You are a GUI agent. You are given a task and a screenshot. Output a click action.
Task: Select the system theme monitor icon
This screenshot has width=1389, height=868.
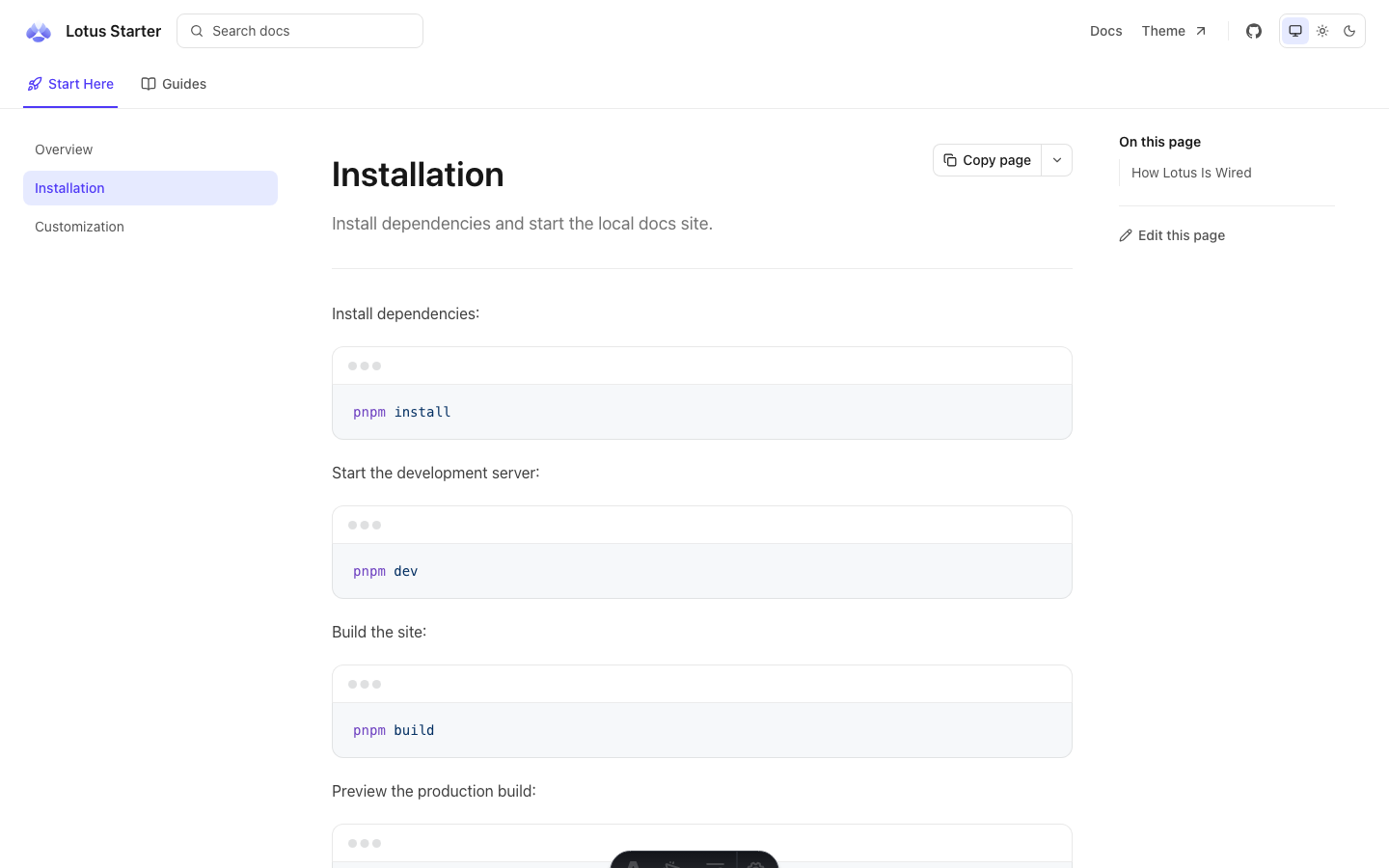pos(1295,31)
